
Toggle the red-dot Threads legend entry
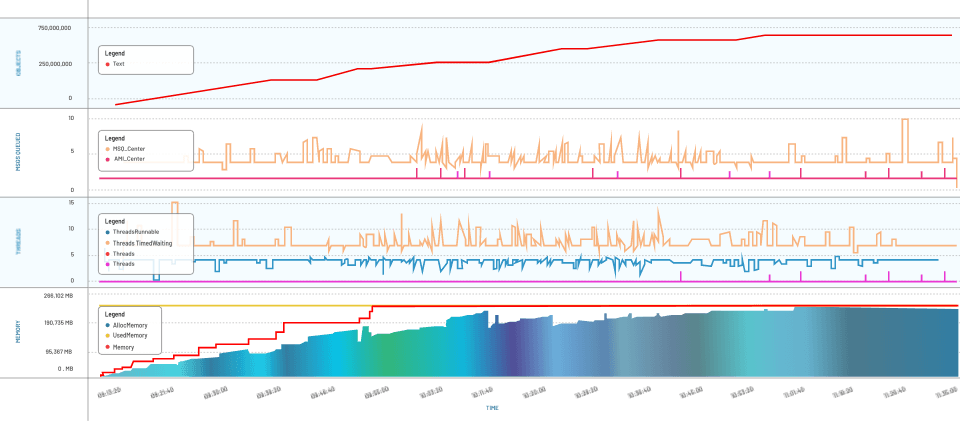coord(119,253)
